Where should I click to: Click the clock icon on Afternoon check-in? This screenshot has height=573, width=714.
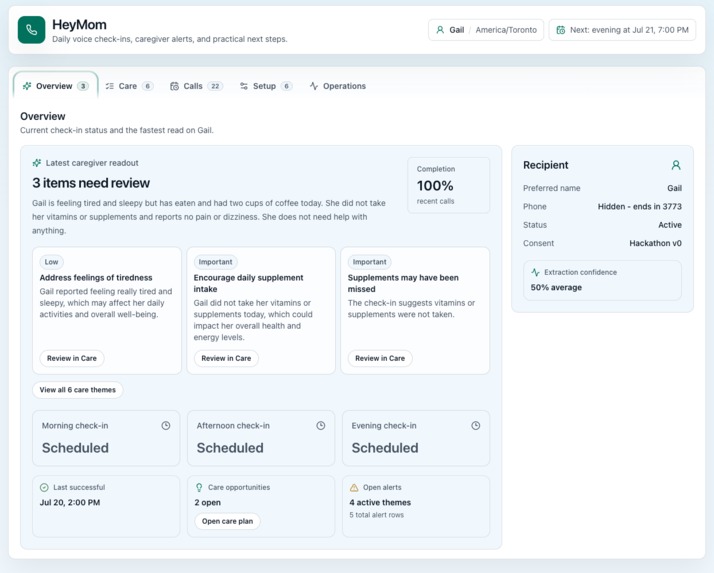(321, 425)
